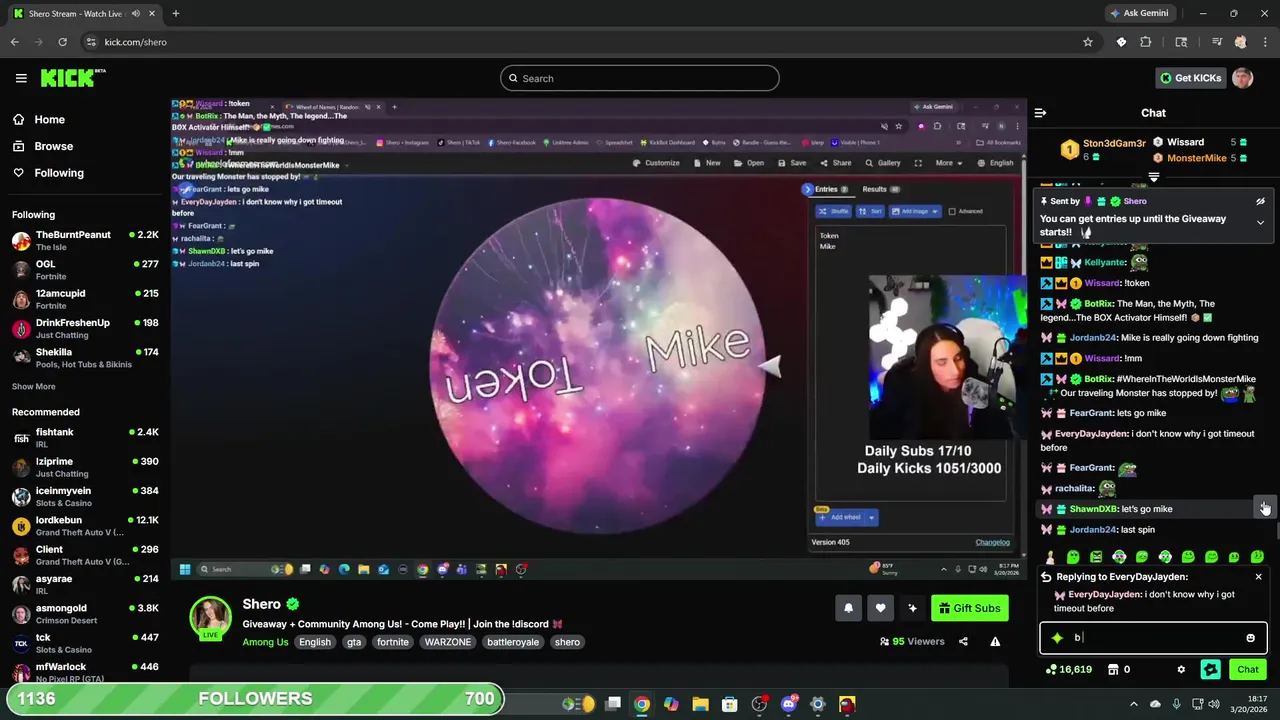Click the Shero name in pinned message
1280x720 pixels.
1134,201
